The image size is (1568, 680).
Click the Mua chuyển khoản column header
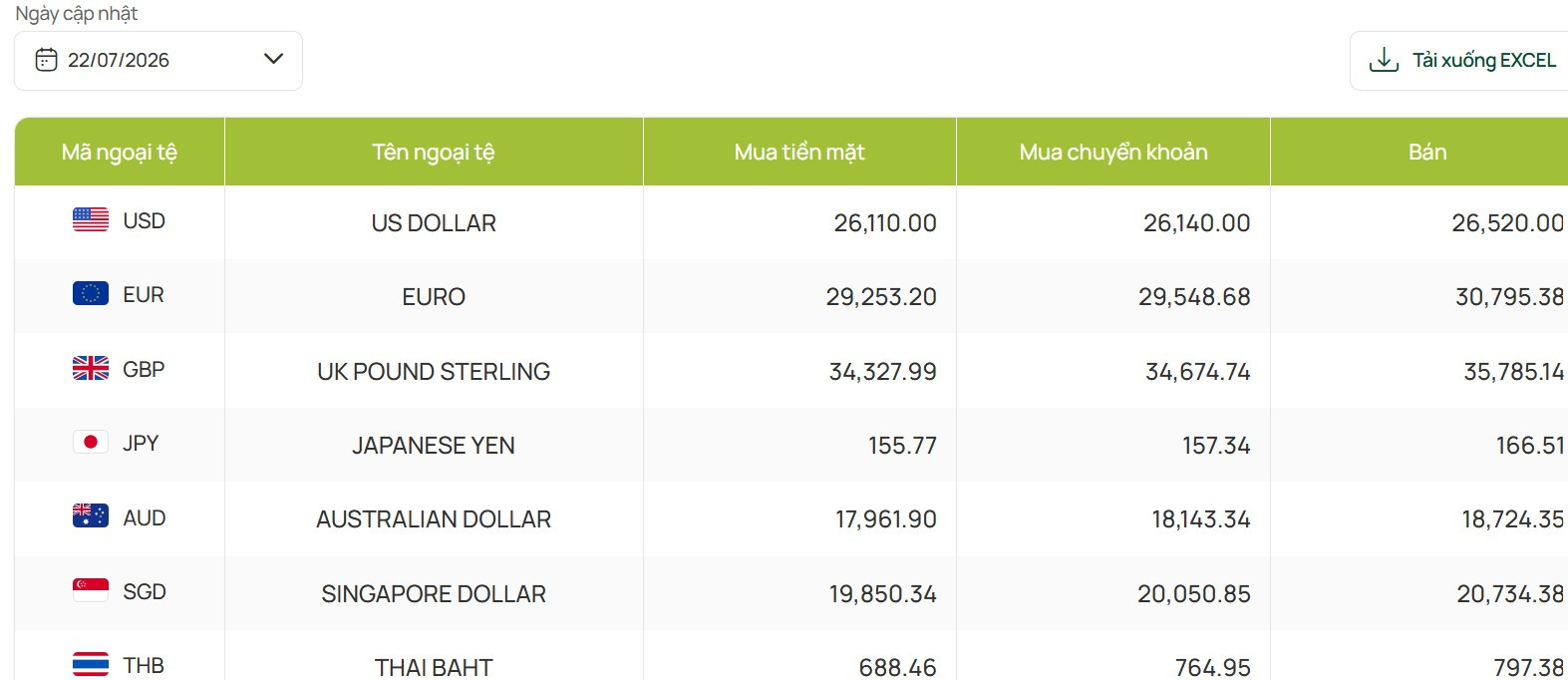click(1113, 152)
